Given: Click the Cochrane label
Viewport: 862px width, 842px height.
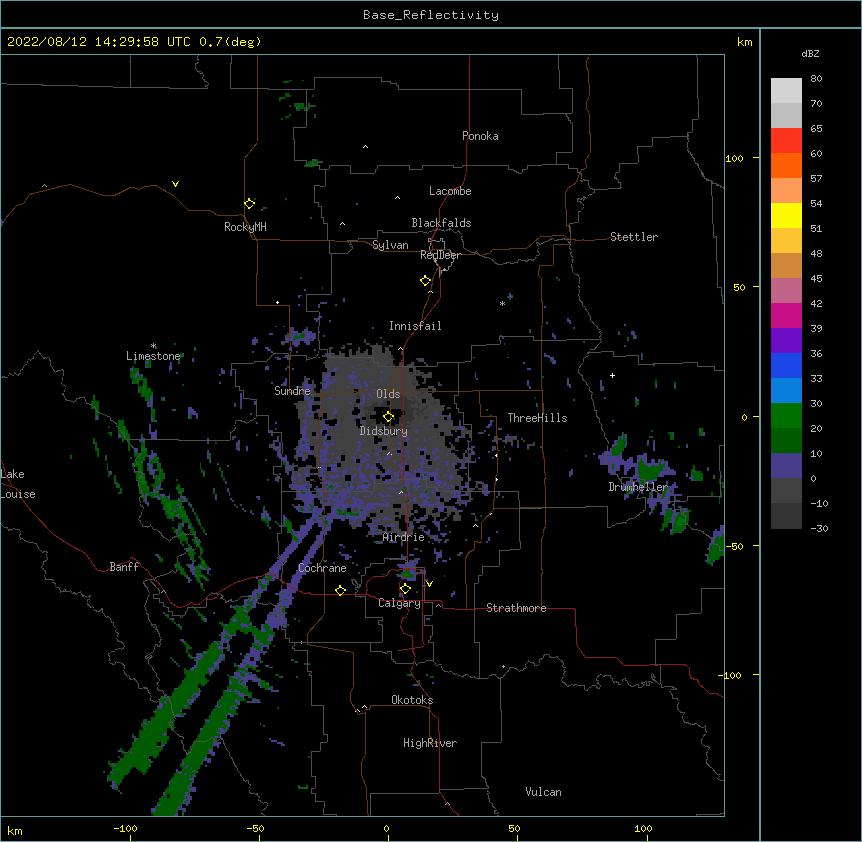Looking at the screenshot, I should 322,568.
